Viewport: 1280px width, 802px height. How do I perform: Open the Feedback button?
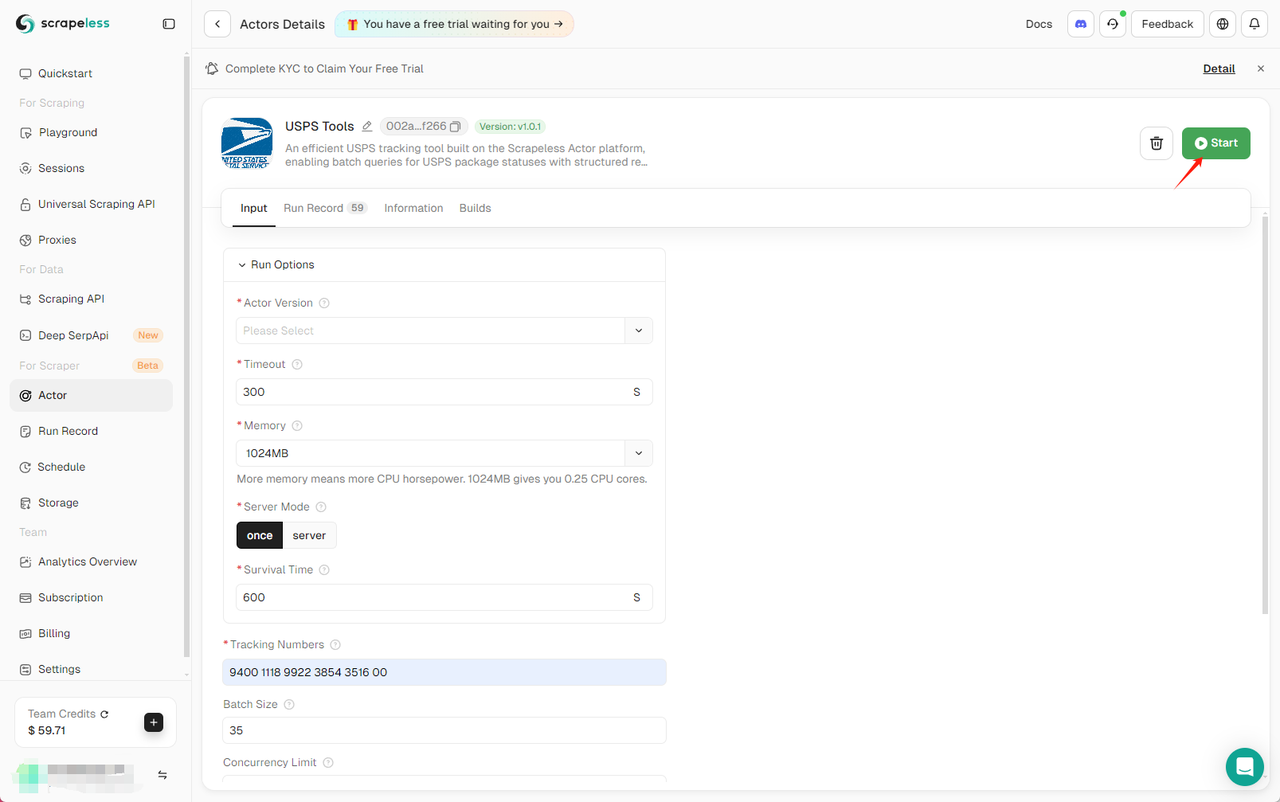coord(1167,24)
